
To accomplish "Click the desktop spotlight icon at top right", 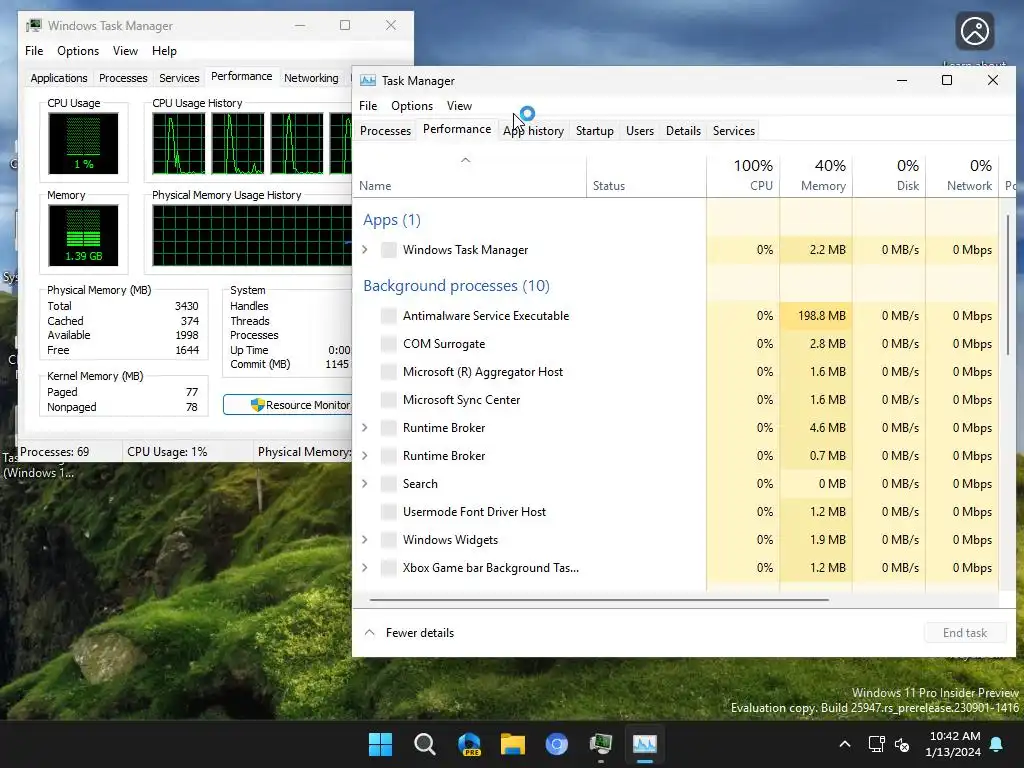I will (x=974, y=31).
